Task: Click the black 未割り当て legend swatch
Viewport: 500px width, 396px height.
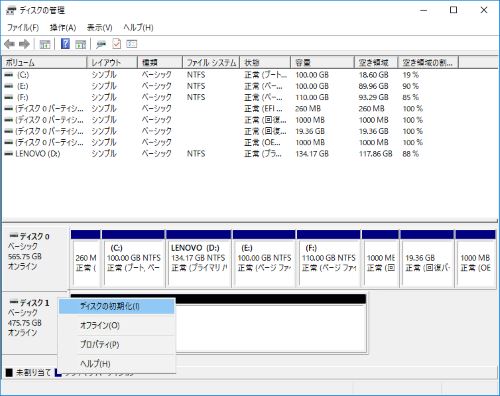Action: point(9,372)
